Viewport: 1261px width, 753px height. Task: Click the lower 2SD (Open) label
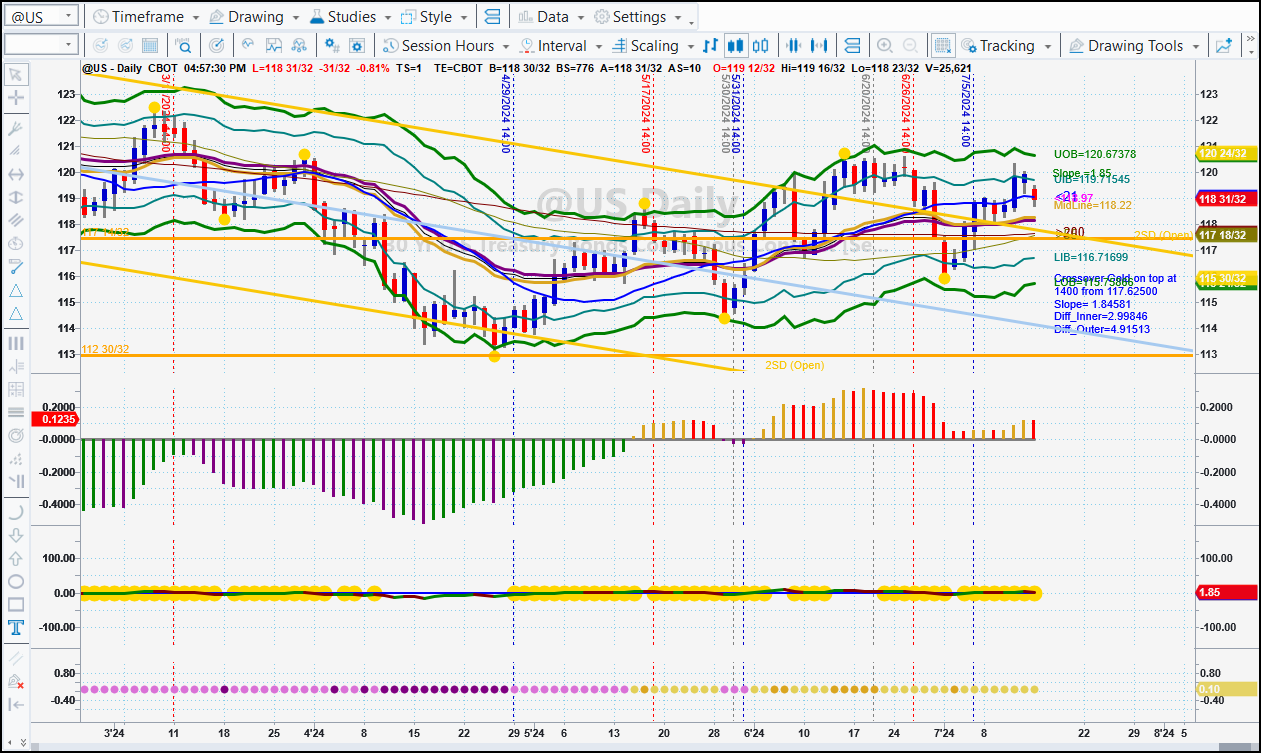point(795,365)
